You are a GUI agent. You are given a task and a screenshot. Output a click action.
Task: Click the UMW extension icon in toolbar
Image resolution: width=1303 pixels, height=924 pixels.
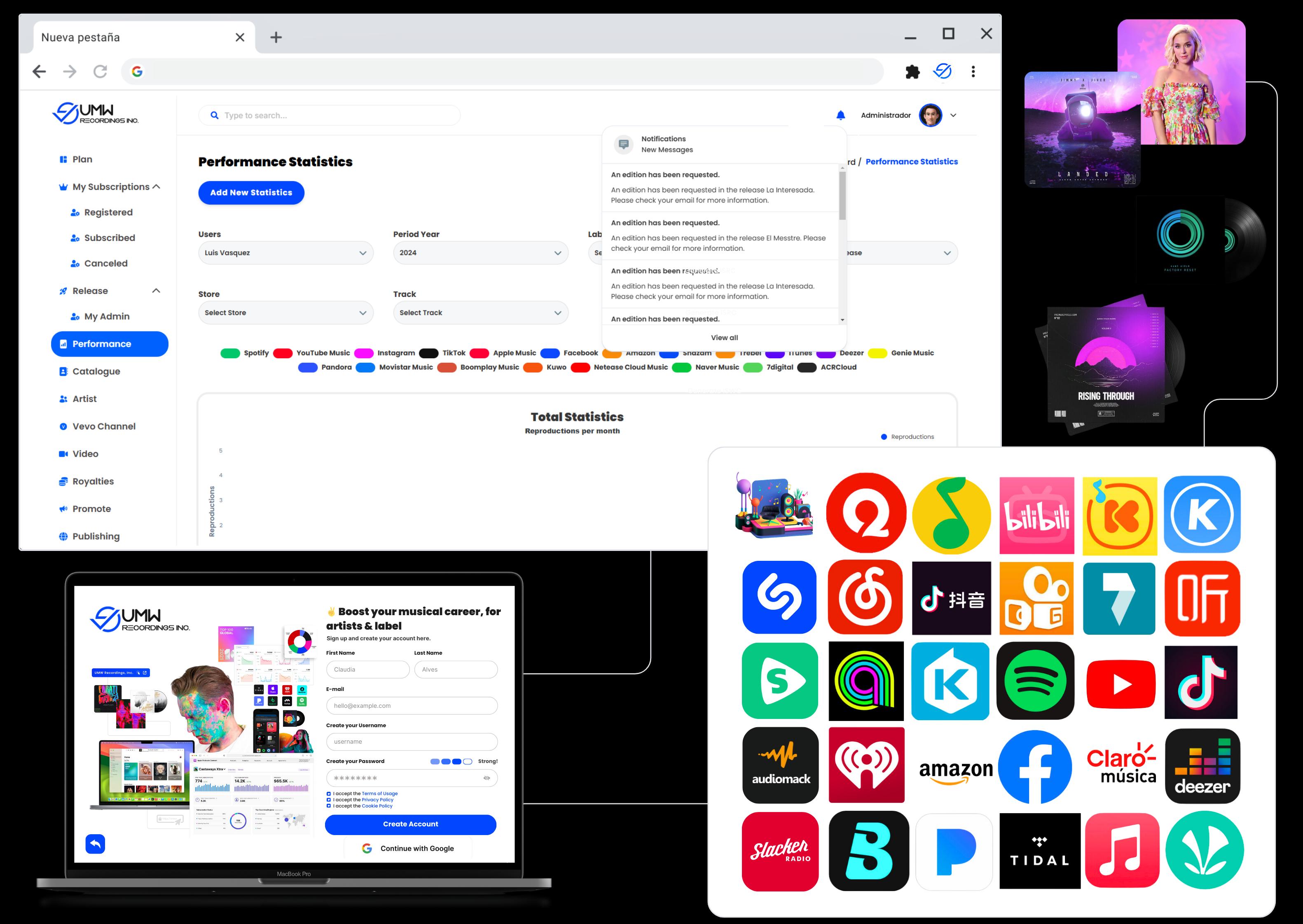pyautogui.click(x=943, y=71)
